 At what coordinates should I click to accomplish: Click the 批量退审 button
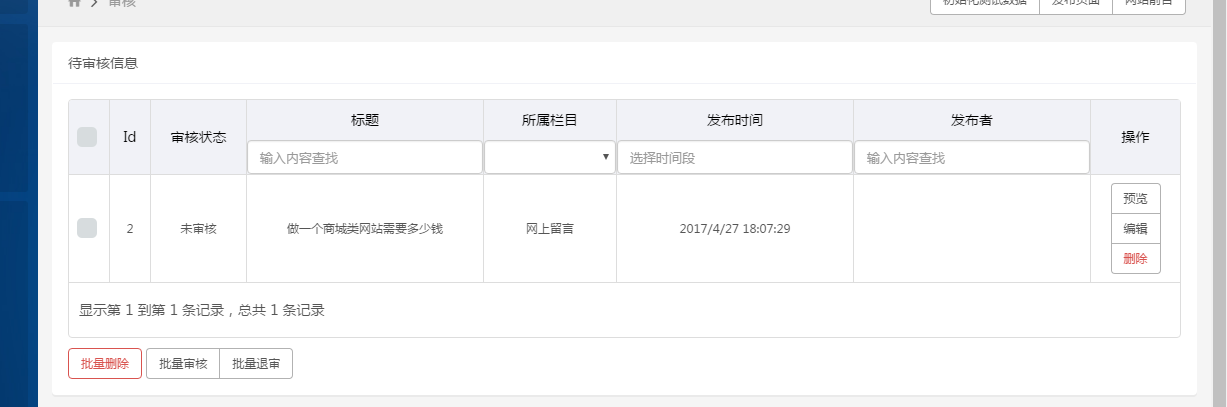click(256, 364)
